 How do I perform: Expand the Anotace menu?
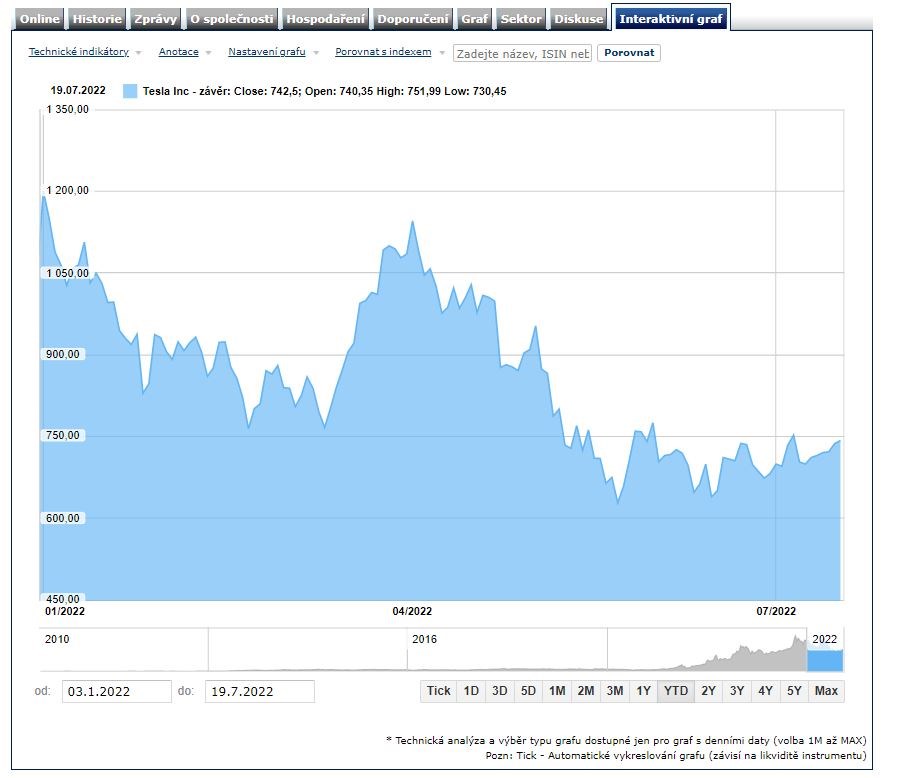(178, 52)
